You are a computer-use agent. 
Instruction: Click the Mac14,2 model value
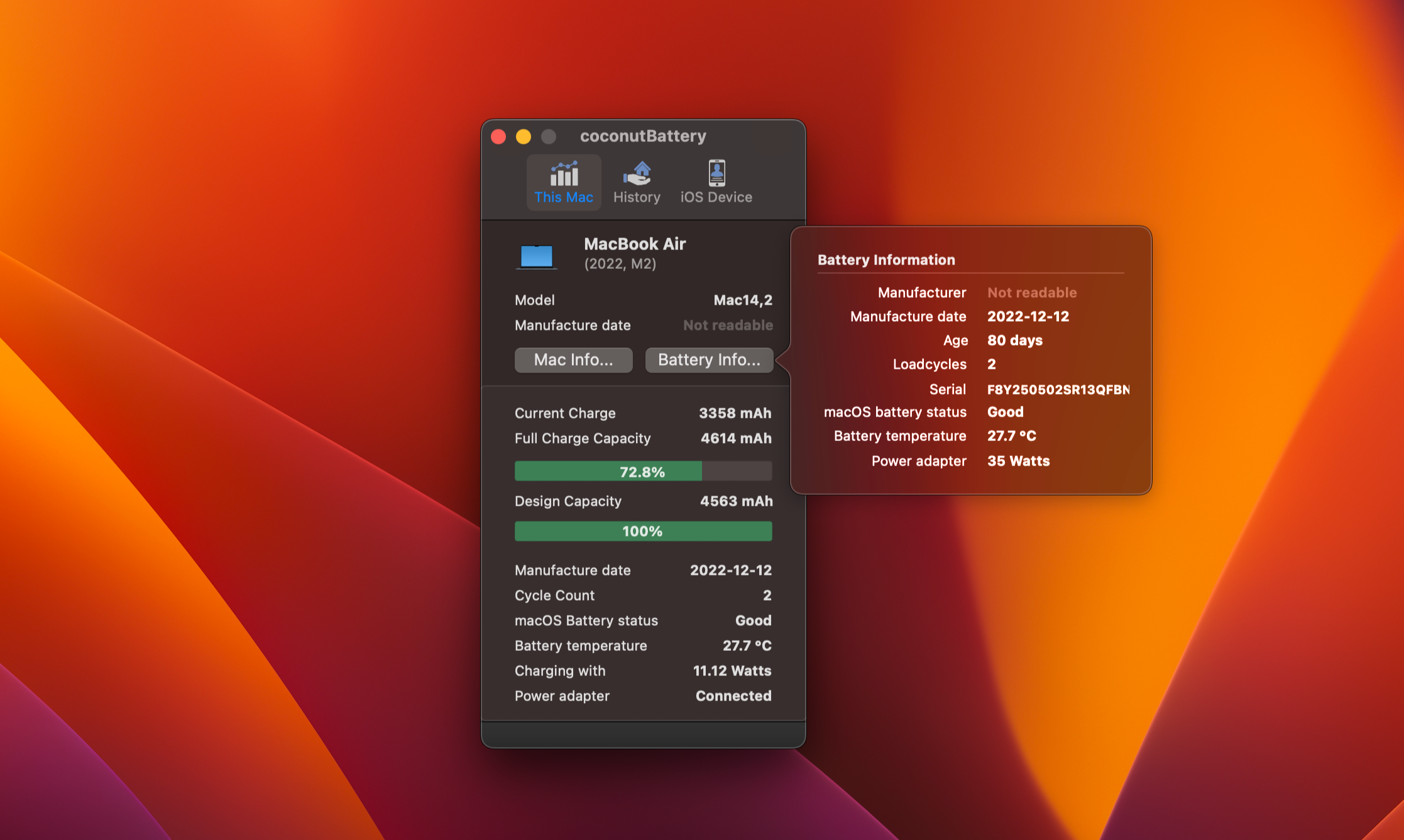click(x=742, y=300)
